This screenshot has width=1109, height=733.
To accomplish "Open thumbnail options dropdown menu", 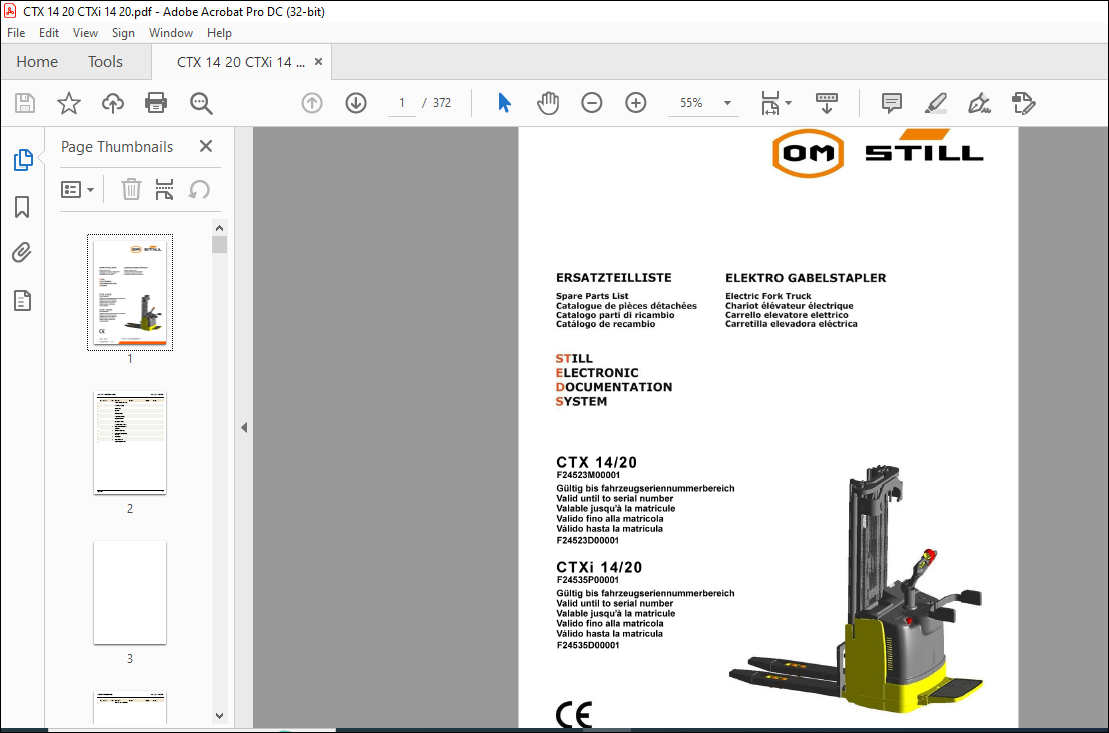I will (78, 190).
